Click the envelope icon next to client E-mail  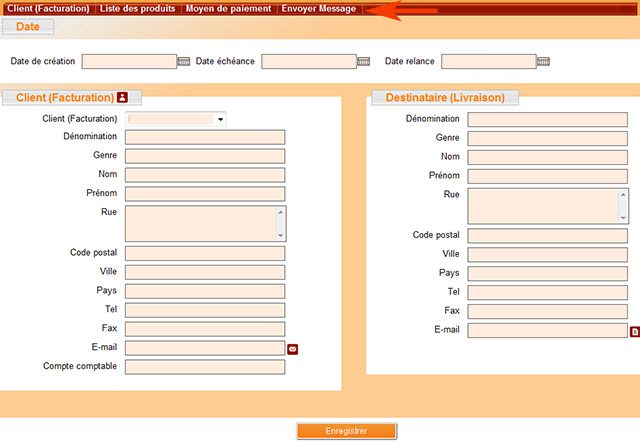click(x=293, y=349)
